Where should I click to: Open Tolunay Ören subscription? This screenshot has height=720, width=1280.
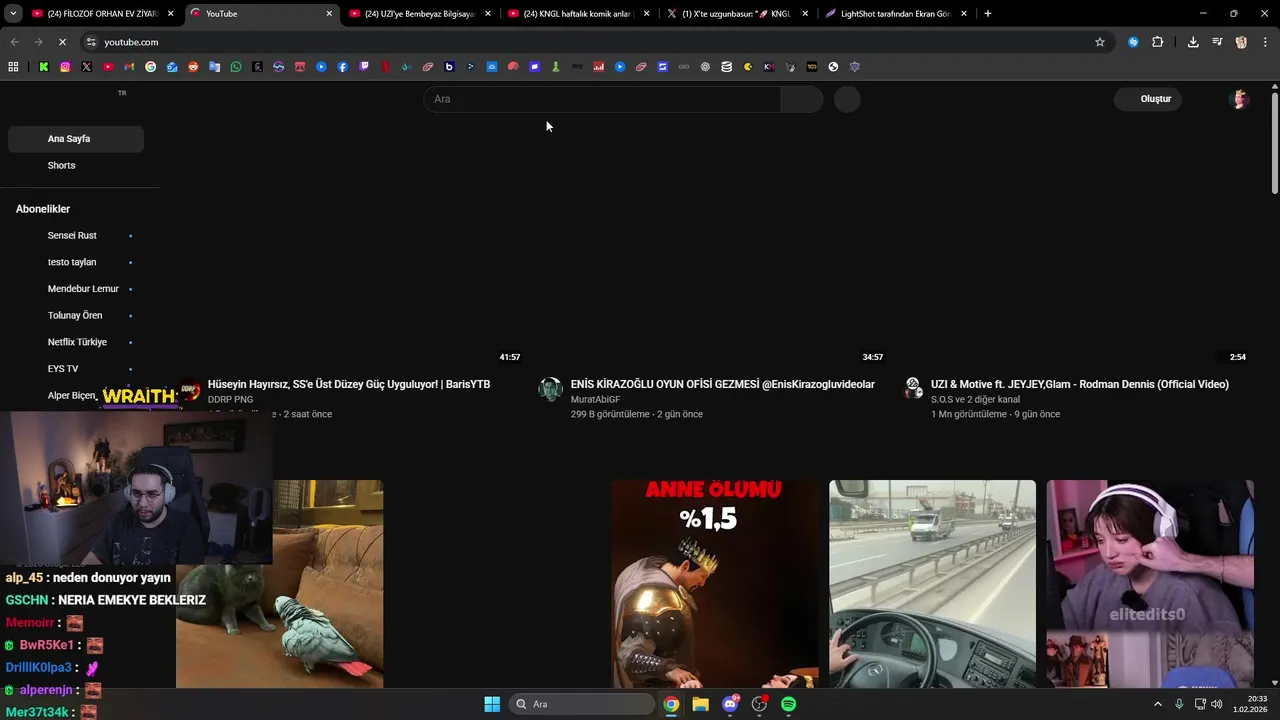[x=76, y=315]
